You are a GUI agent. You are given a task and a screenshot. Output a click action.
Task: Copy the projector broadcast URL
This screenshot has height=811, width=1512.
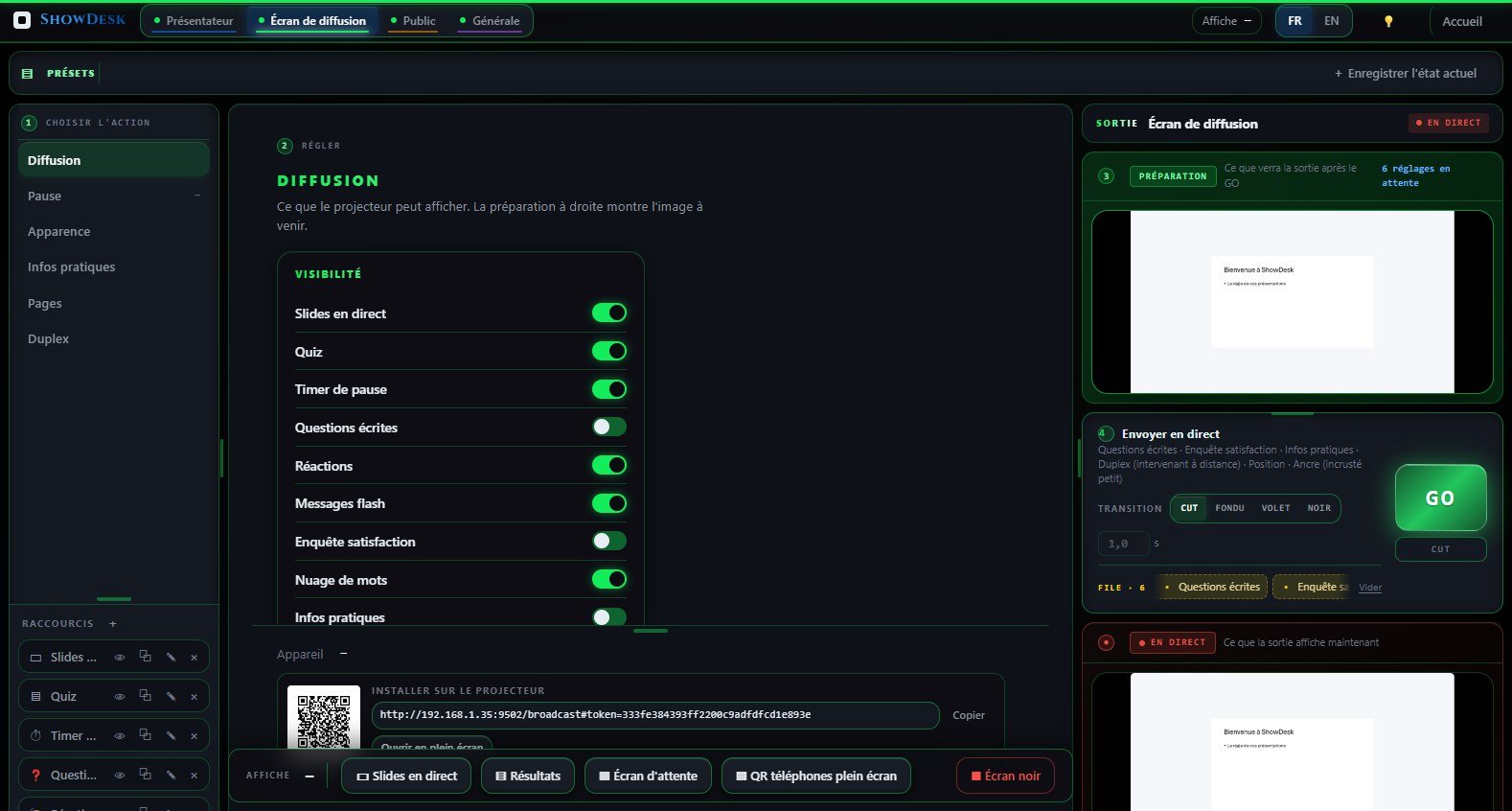coord(969,715)
